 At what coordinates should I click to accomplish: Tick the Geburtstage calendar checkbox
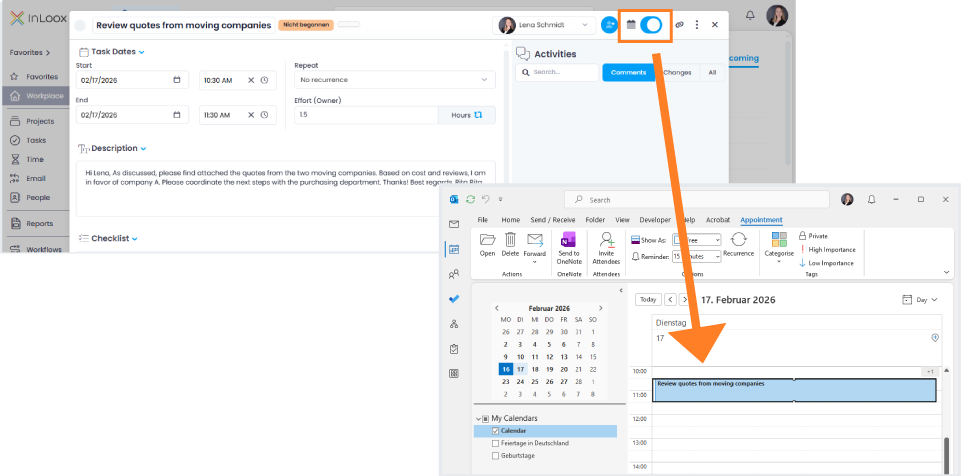tap(496, 456)
